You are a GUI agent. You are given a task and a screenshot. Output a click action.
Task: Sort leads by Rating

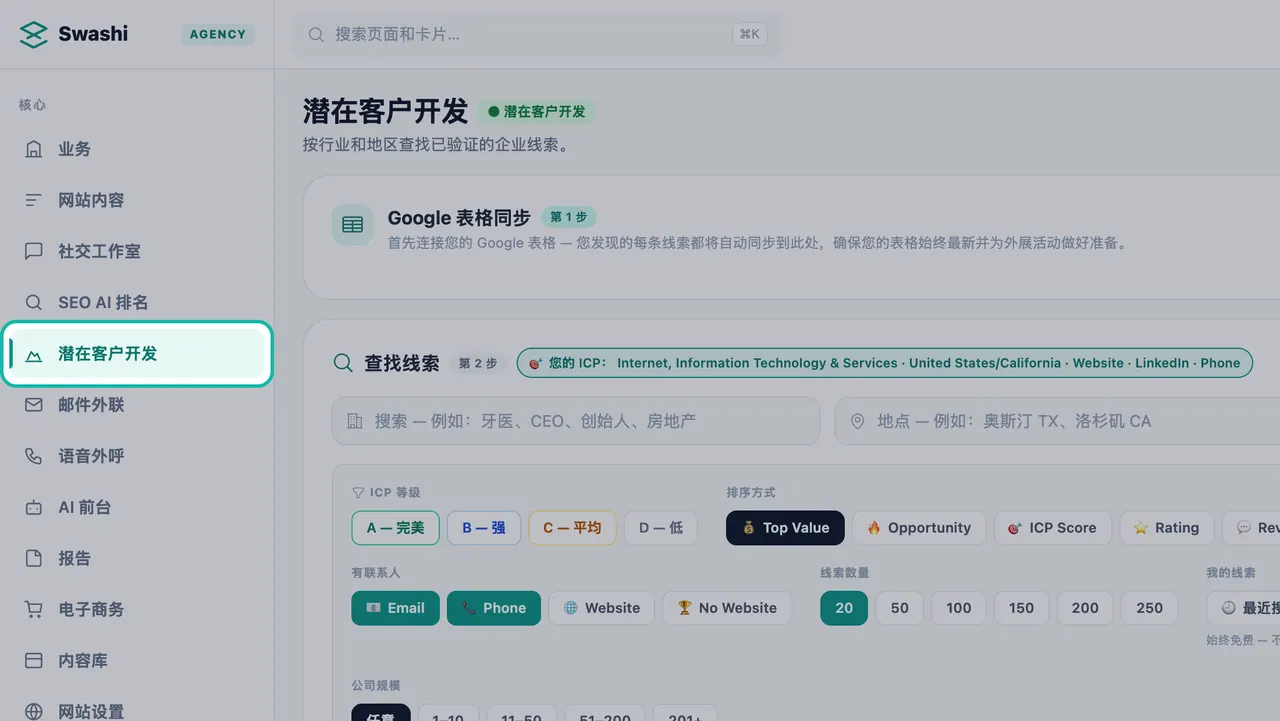1167,528
